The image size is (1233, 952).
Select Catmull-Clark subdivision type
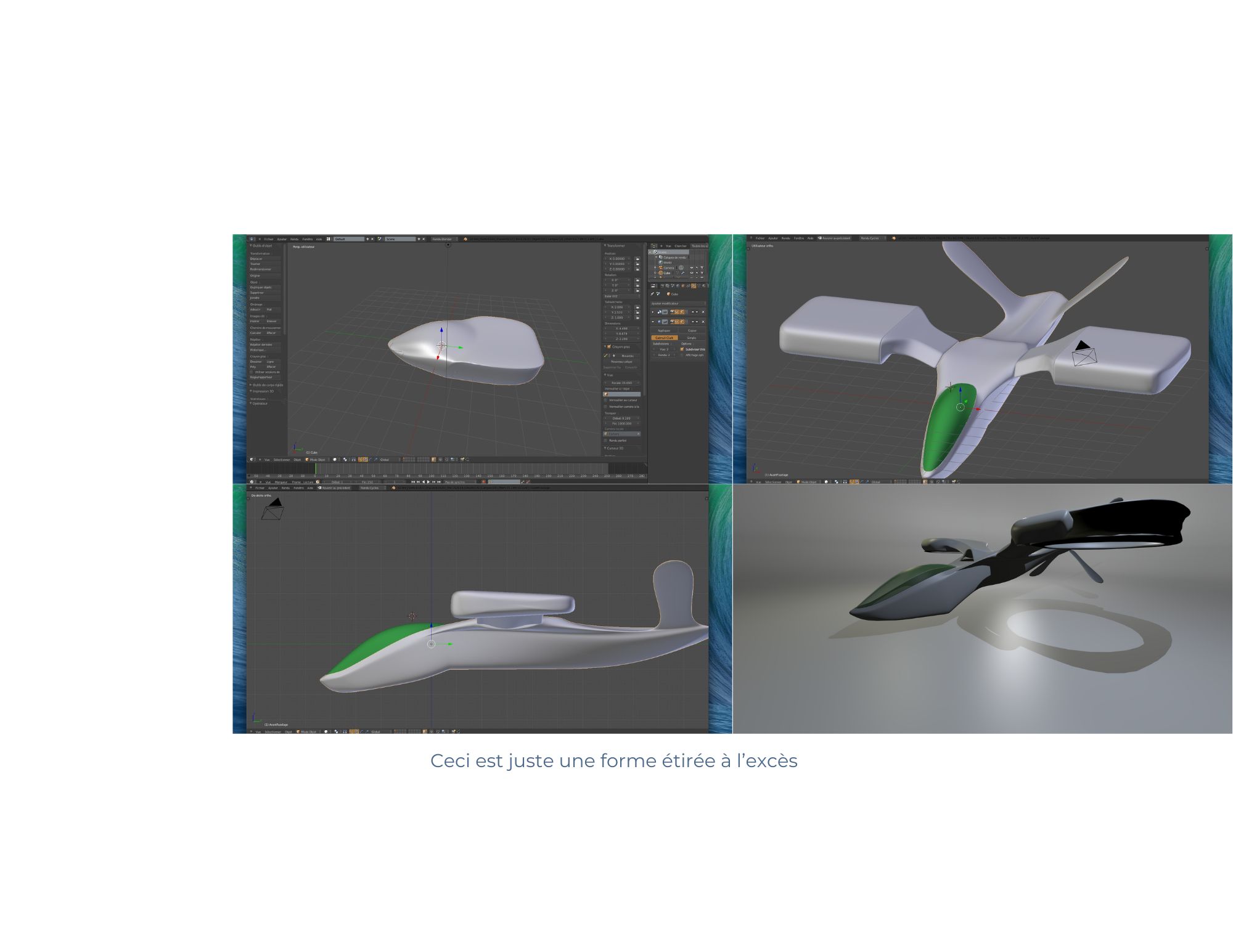point(665,338)
